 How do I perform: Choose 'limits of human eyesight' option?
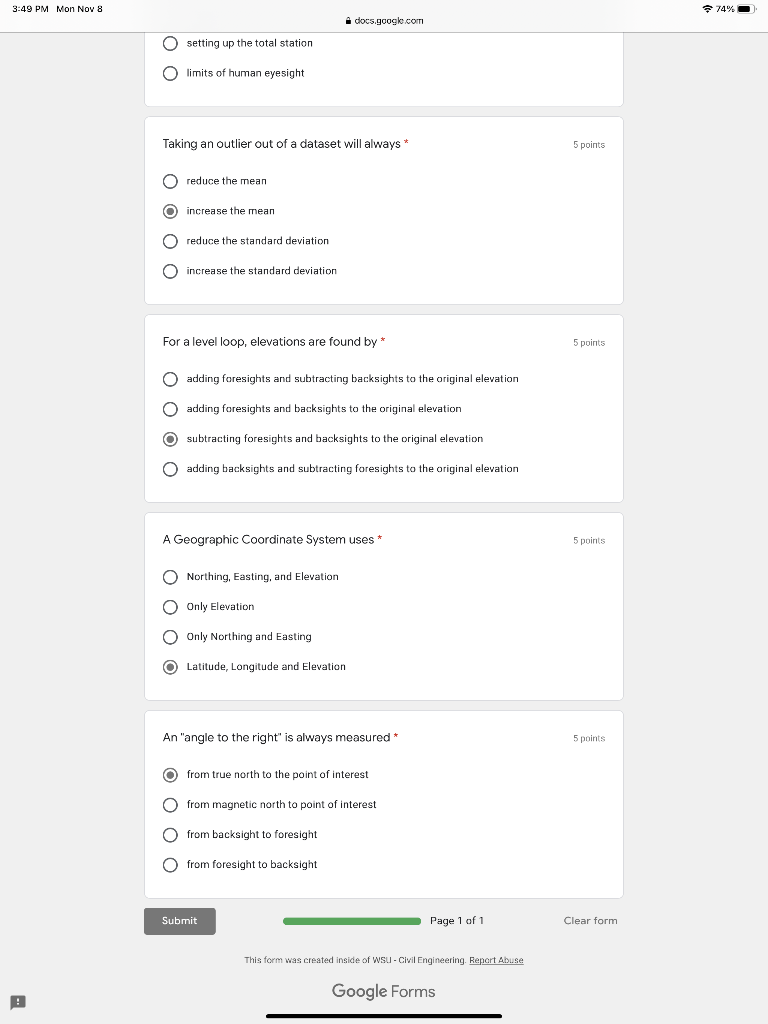pos(170,73)
